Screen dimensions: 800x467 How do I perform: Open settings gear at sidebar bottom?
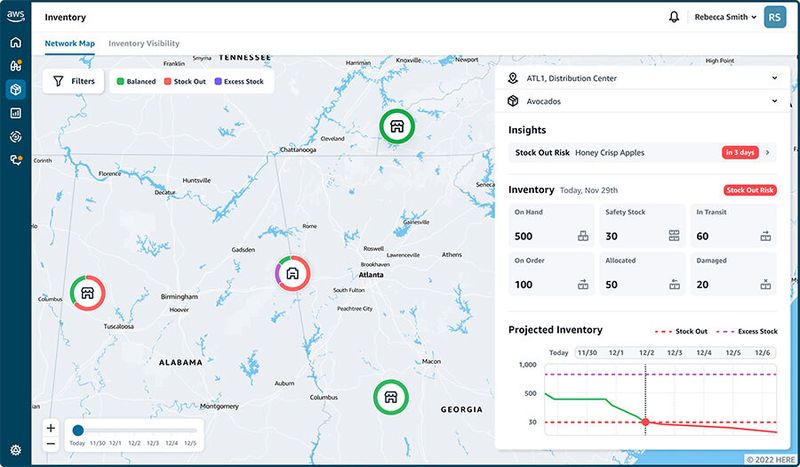pyautogui.click(x=15, y=450)
